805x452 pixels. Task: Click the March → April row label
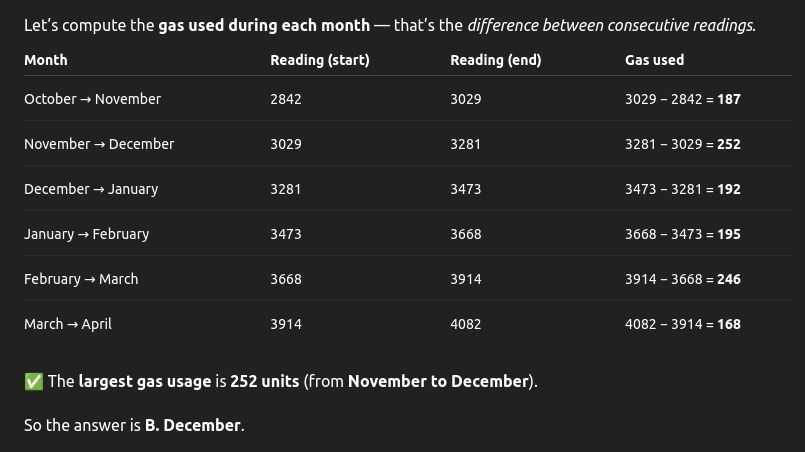tap(68, 324)
